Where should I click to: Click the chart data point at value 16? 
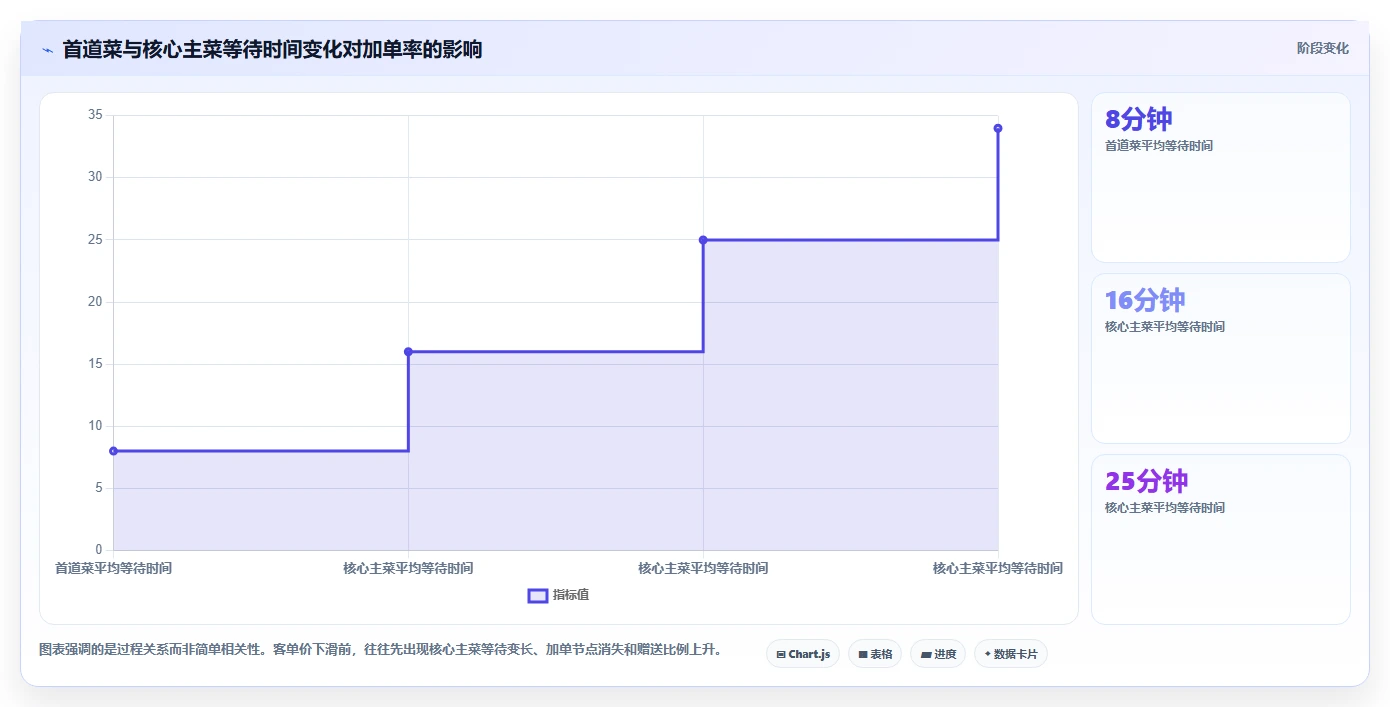(408, 352)
